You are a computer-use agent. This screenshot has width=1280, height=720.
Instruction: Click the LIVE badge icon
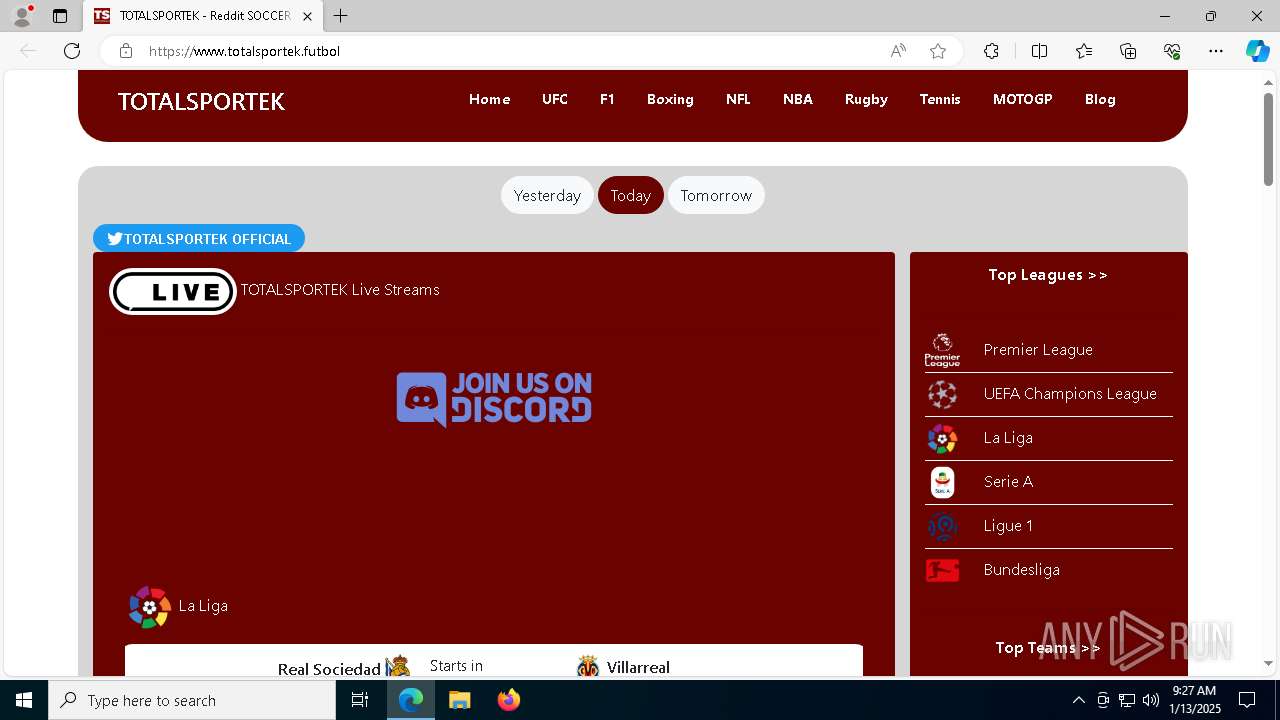click(173, 291)
